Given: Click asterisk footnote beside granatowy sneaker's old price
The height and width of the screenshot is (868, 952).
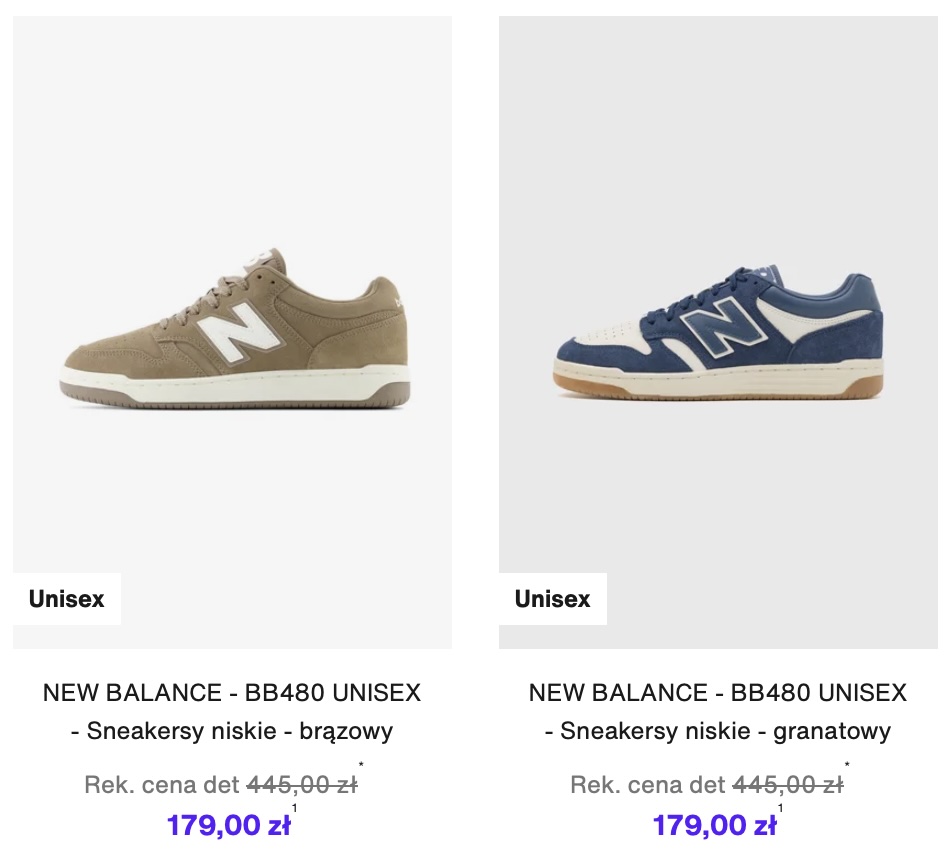Looking at the screenshot, I should (x=847, y=768).
